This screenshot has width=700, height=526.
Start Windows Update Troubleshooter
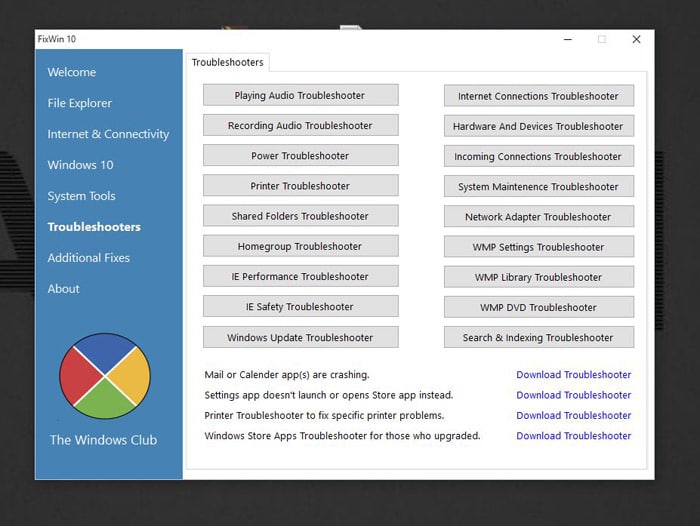[300, 337]
